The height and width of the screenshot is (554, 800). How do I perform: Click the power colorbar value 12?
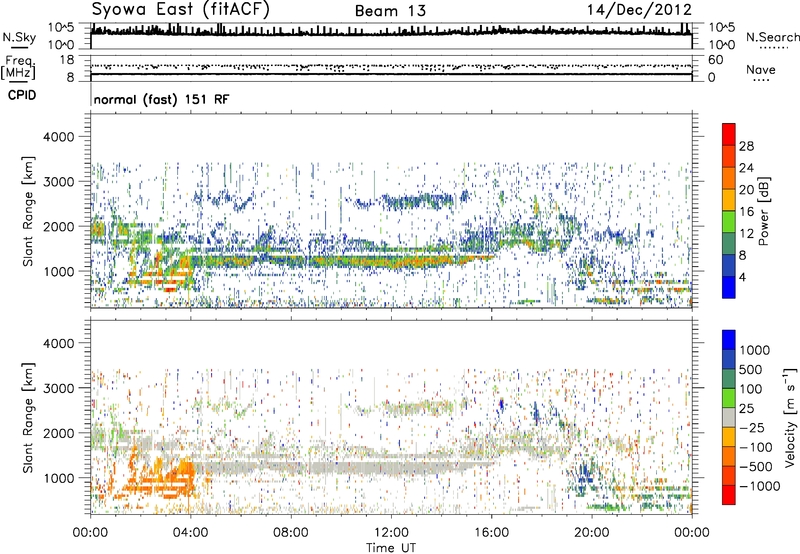(746, 234)
